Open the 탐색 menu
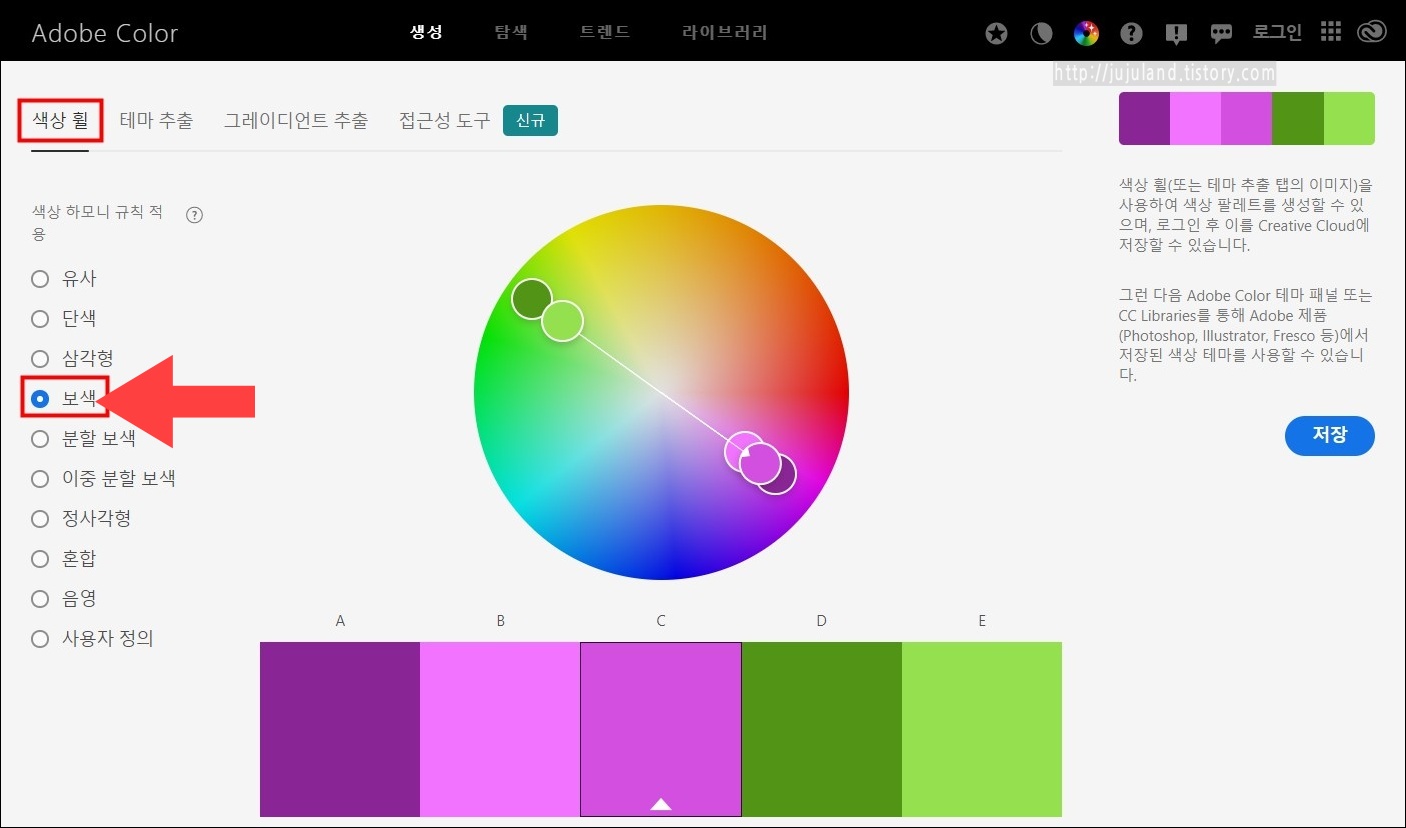 click(511, 32)
